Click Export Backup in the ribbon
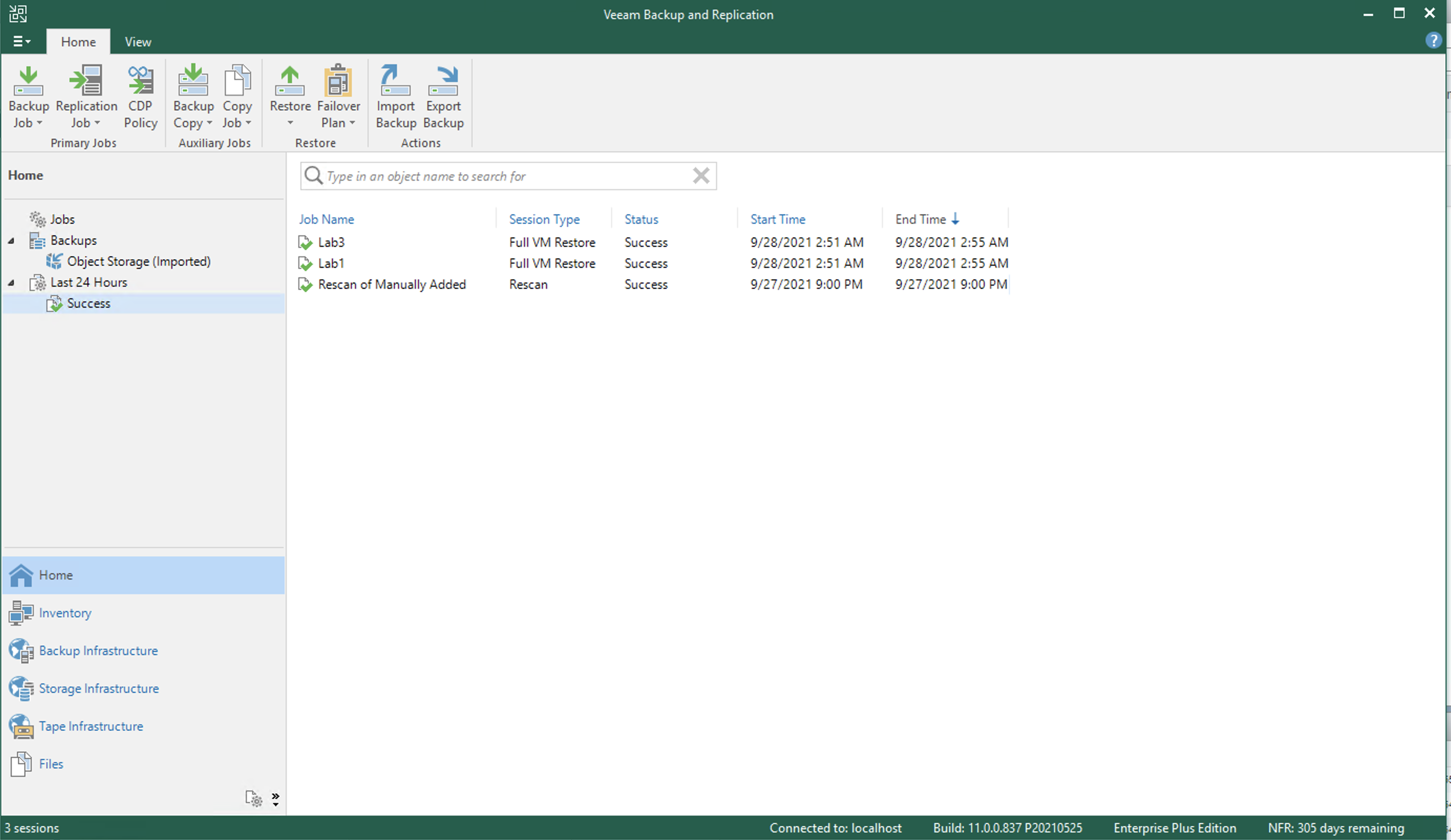 click(x=444, y=97)
